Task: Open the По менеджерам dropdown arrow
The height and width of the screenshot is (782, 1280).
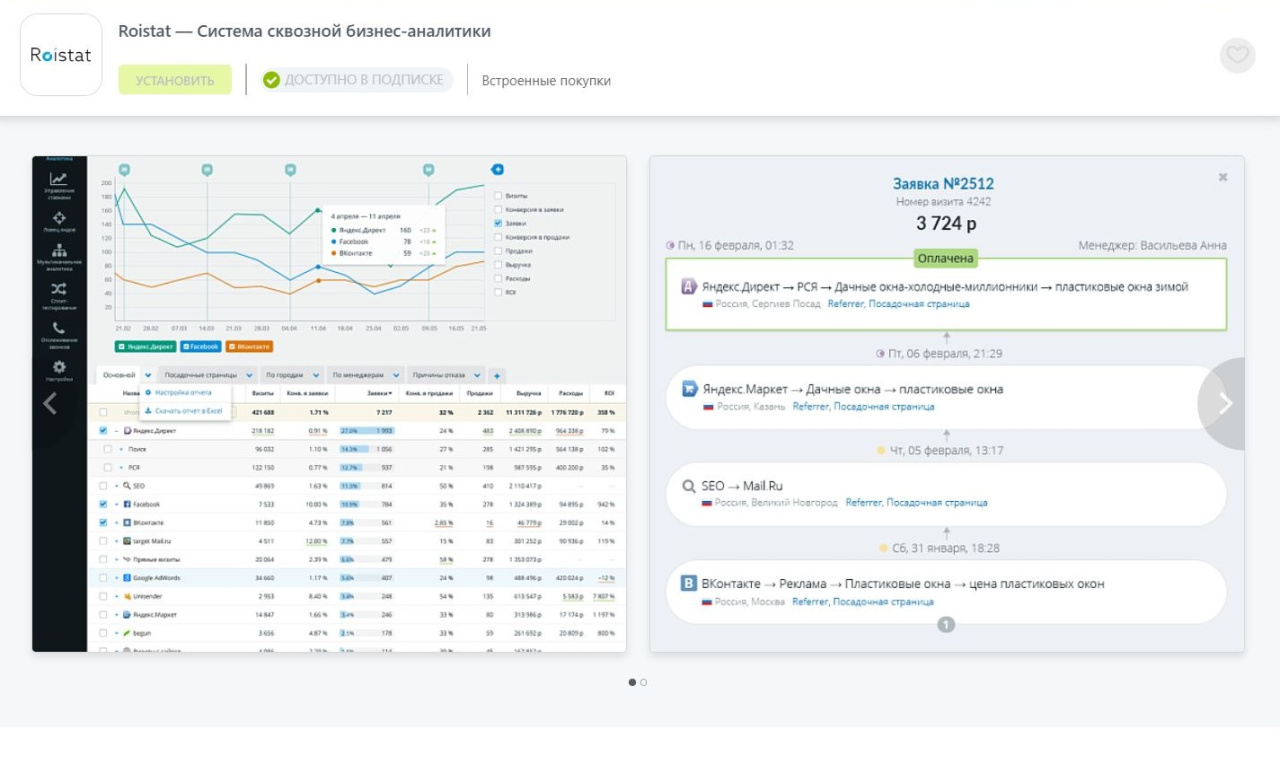Action: (x=396, y=375)
